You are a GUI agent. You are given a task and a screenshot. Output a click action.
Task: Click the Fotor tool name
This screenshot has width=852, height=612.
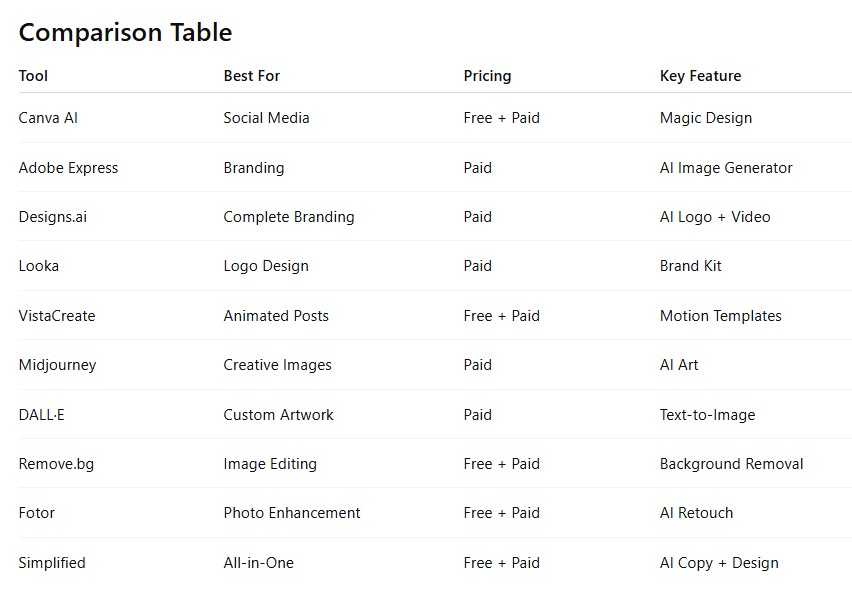(x=37, y=513)
